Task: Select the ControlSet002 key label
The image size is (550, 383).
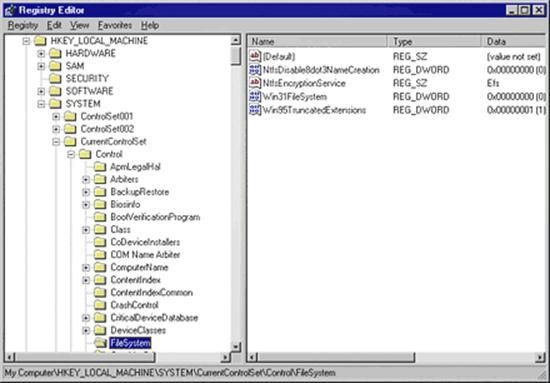Action: click(107, 129)
